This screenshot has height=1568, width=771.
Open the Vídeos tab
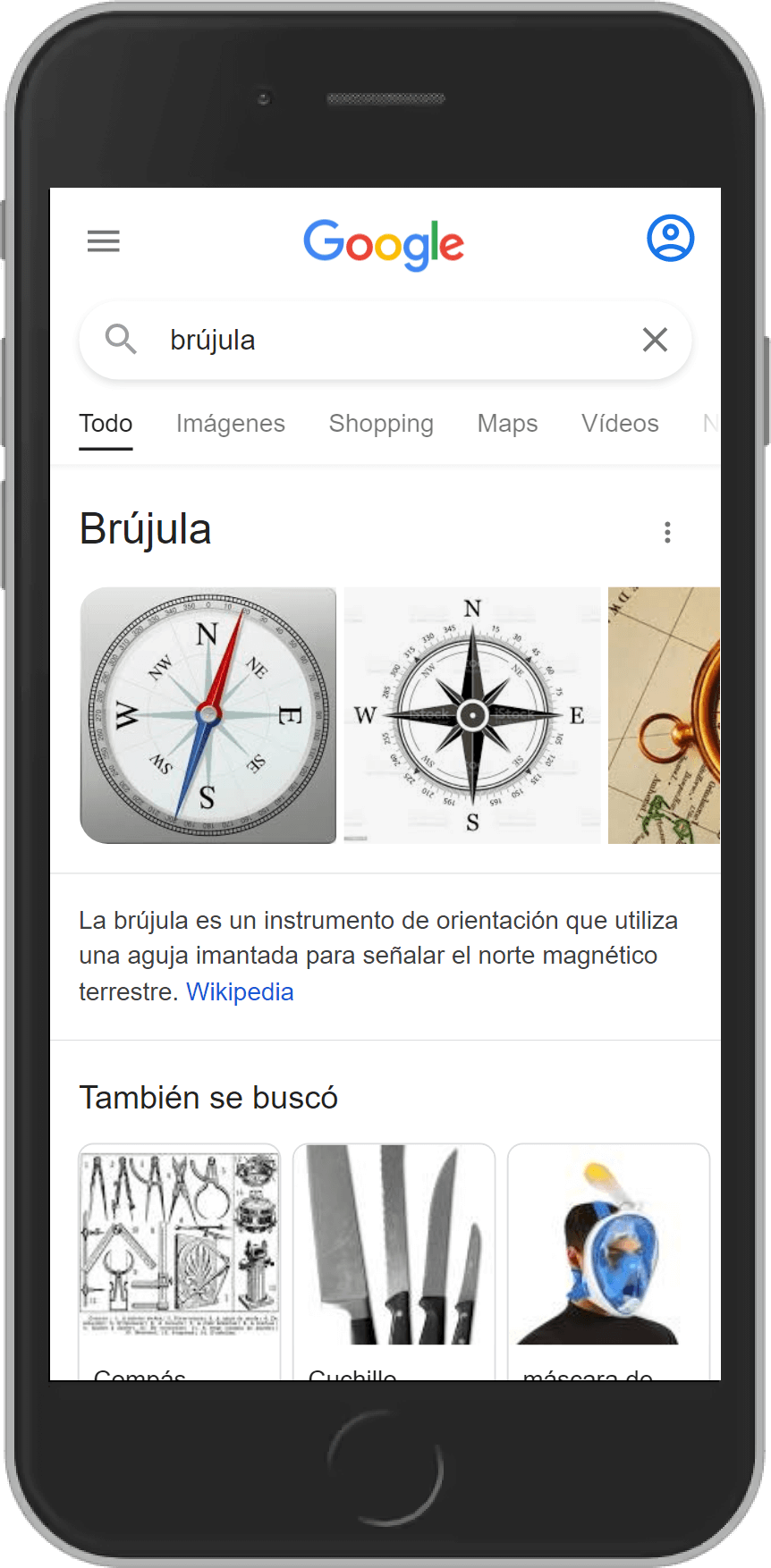point(620,424)
